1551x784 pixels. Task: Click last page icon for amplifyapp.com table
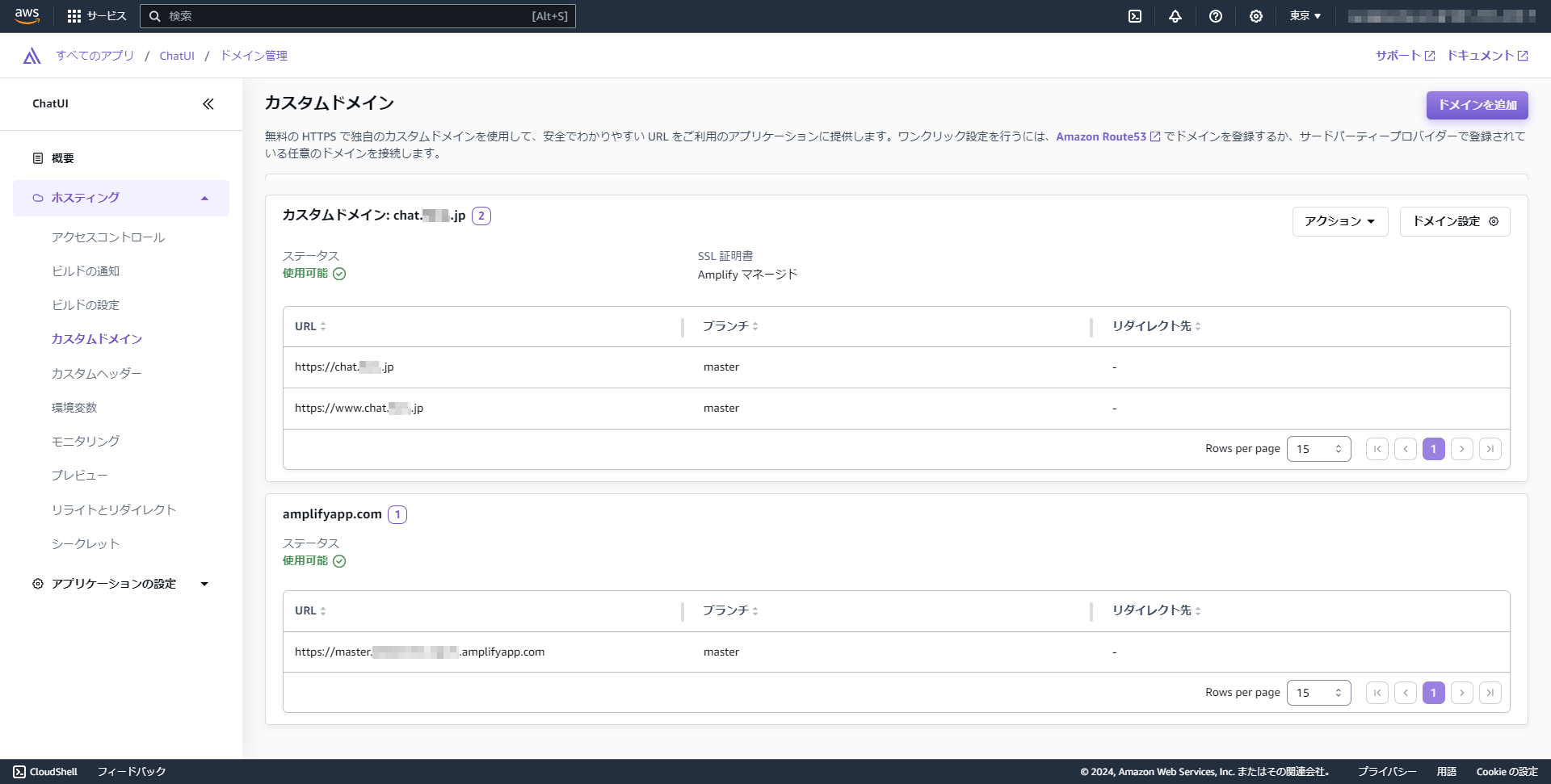tap(1490, 693)
